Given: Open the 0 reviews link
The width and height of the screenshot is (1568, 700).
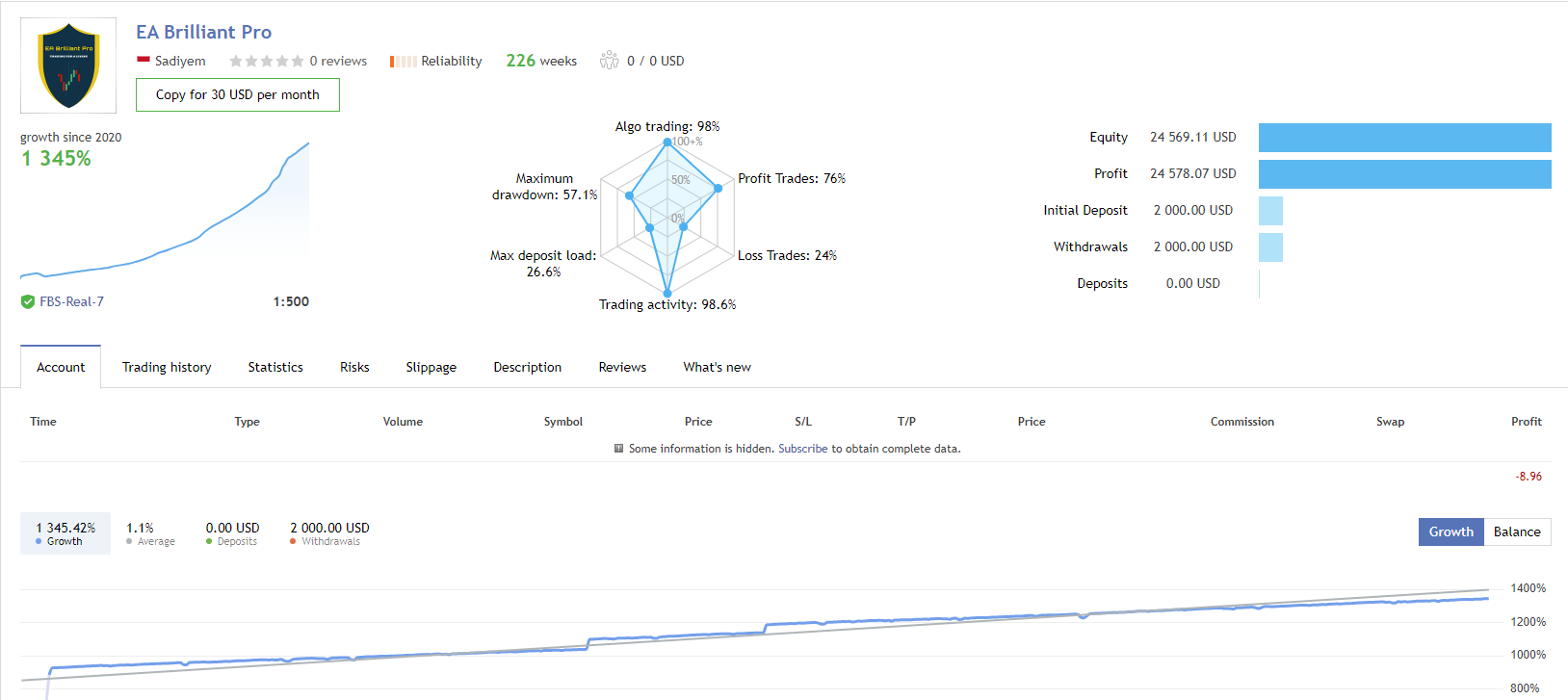Looking at the screenshot, I should coord(338,61).
